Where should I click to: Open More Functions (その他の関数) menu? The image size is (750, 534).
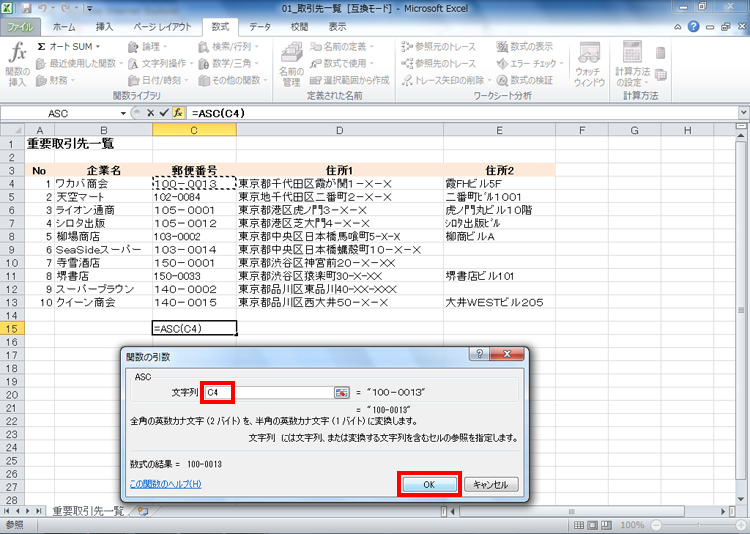pos(233,80)
